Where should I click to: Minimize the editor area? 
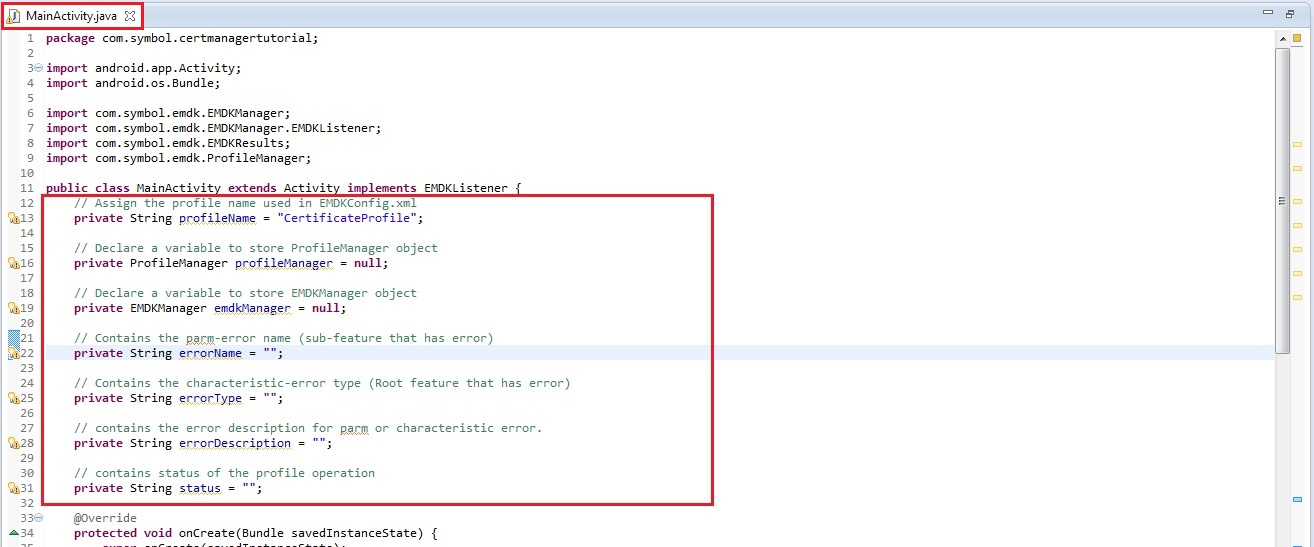point(1267,13)
